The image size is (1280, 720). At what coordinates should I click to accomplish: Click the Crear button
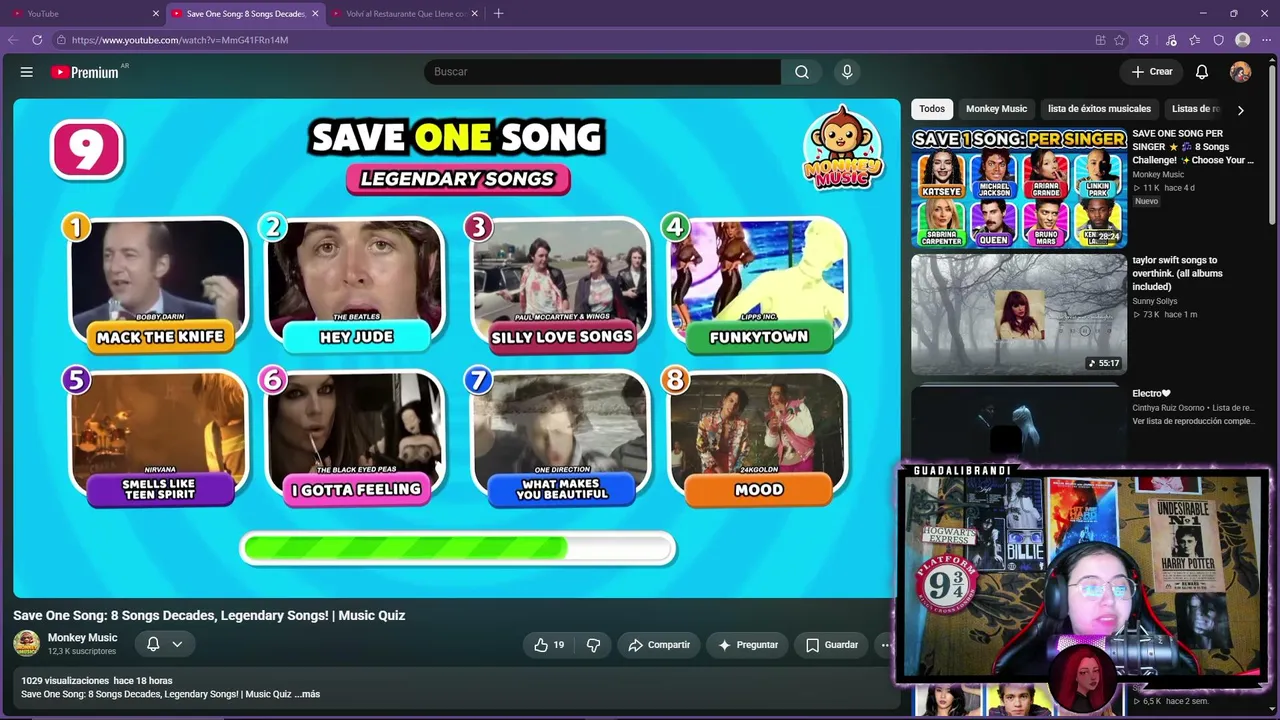point(1152,72)
